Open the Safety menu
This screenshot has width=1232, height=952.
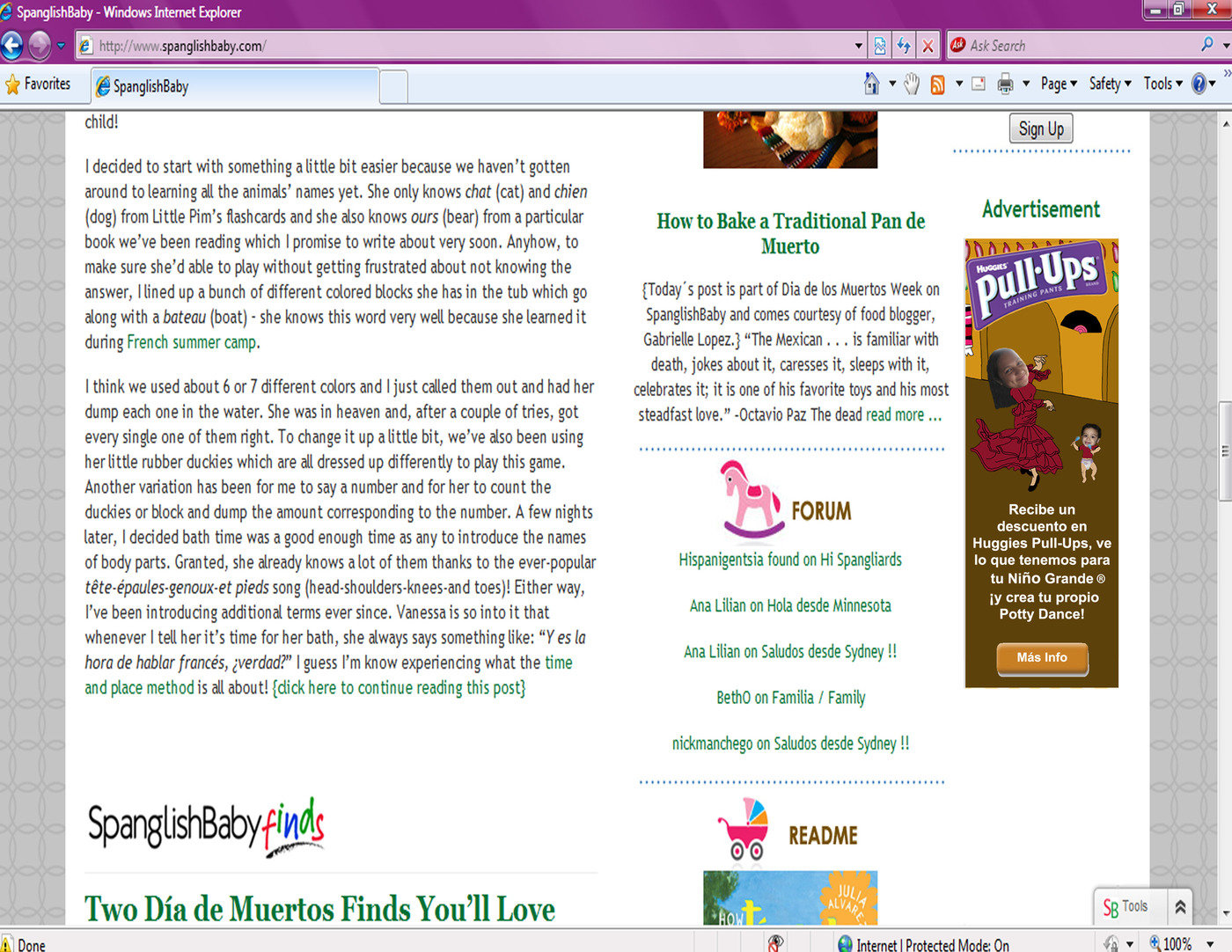(1109, 84)
